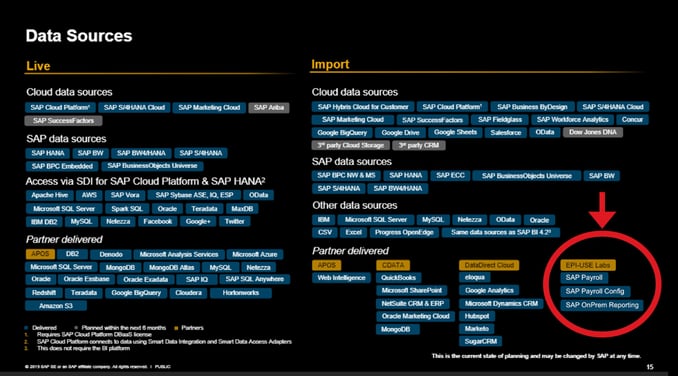The height and width of the screenshot is (376, 678).
Task: Click the Redshift tag
Action: 44,293
